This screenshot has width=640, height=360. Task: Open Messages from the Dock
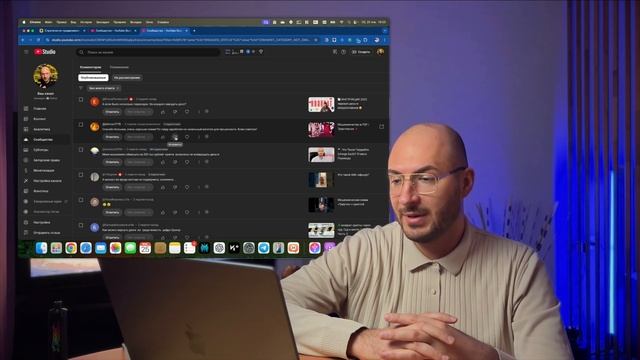[x=130, y=248]
